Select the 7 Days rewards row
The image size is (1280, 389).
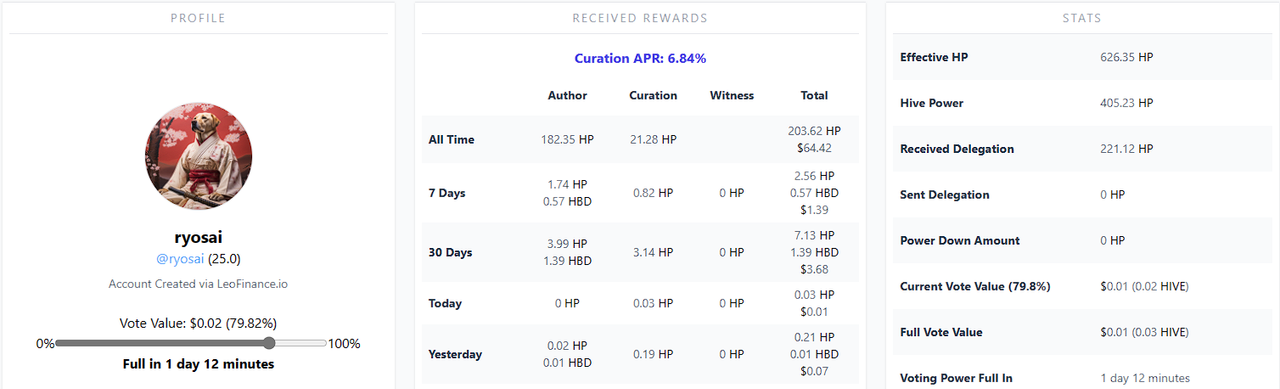point(640,193)
